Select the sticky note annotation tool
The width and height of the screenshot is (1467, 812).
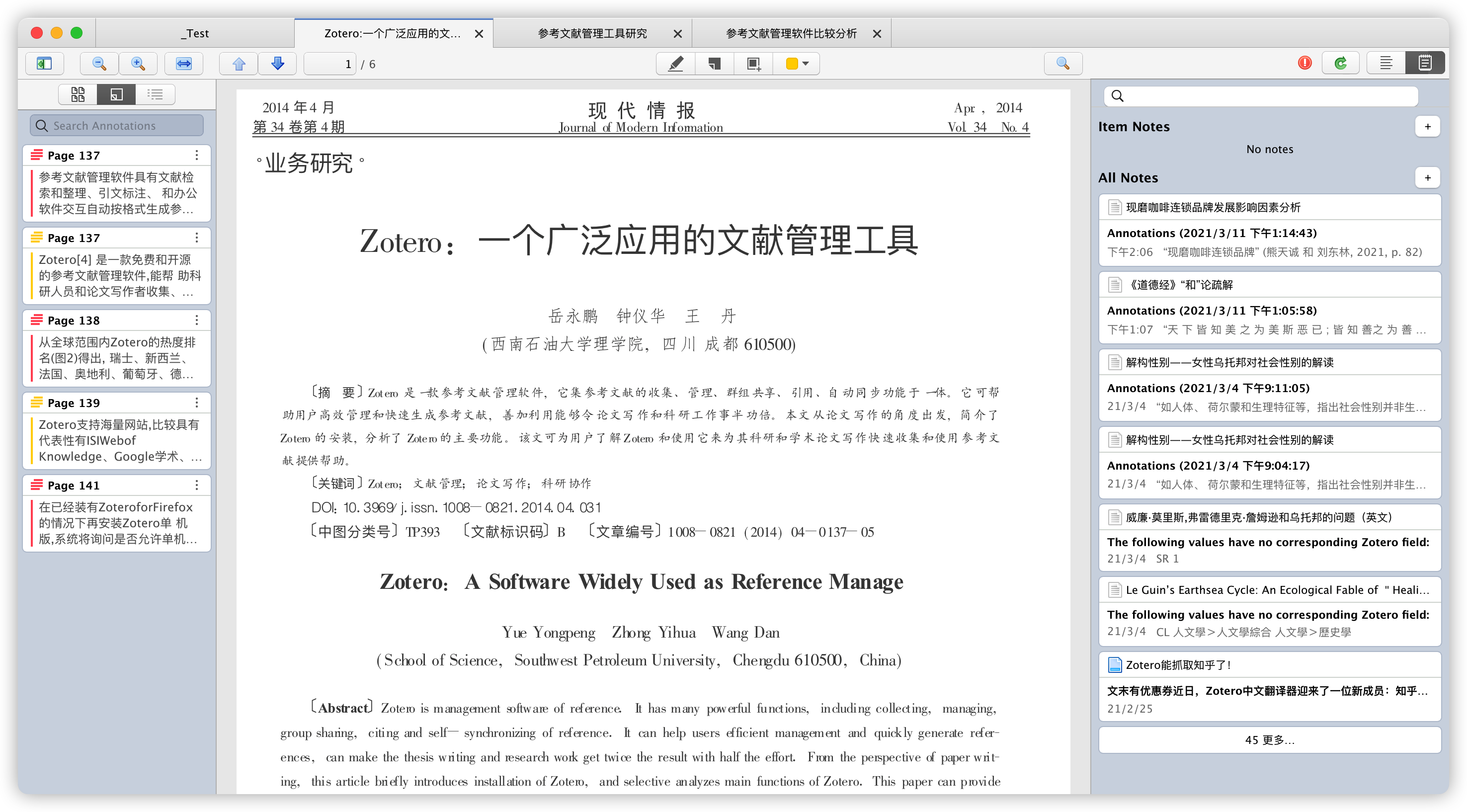(714, 63)
